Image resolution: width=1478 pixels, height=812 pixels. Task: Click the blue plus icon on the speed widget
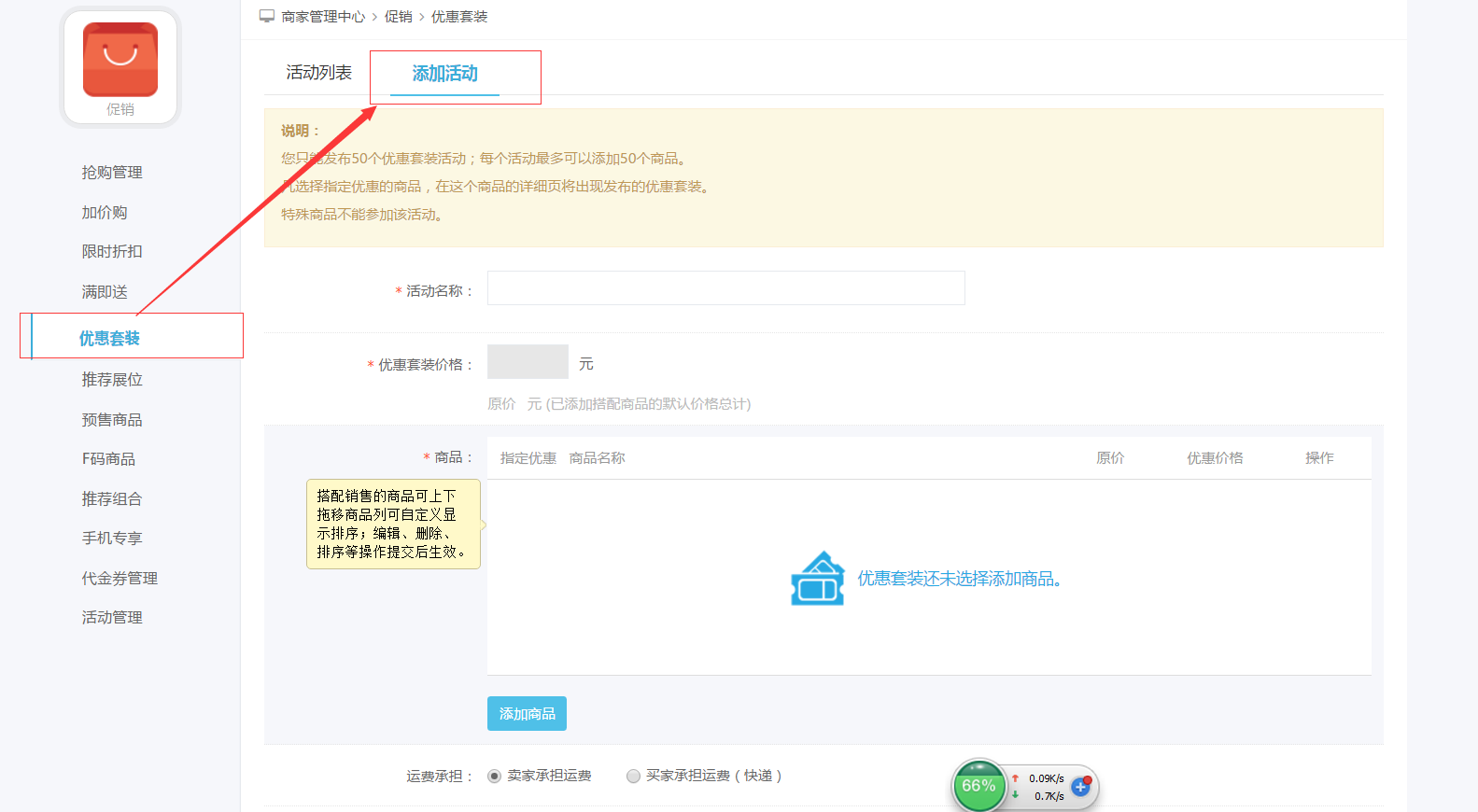[x=1081, y=787]
